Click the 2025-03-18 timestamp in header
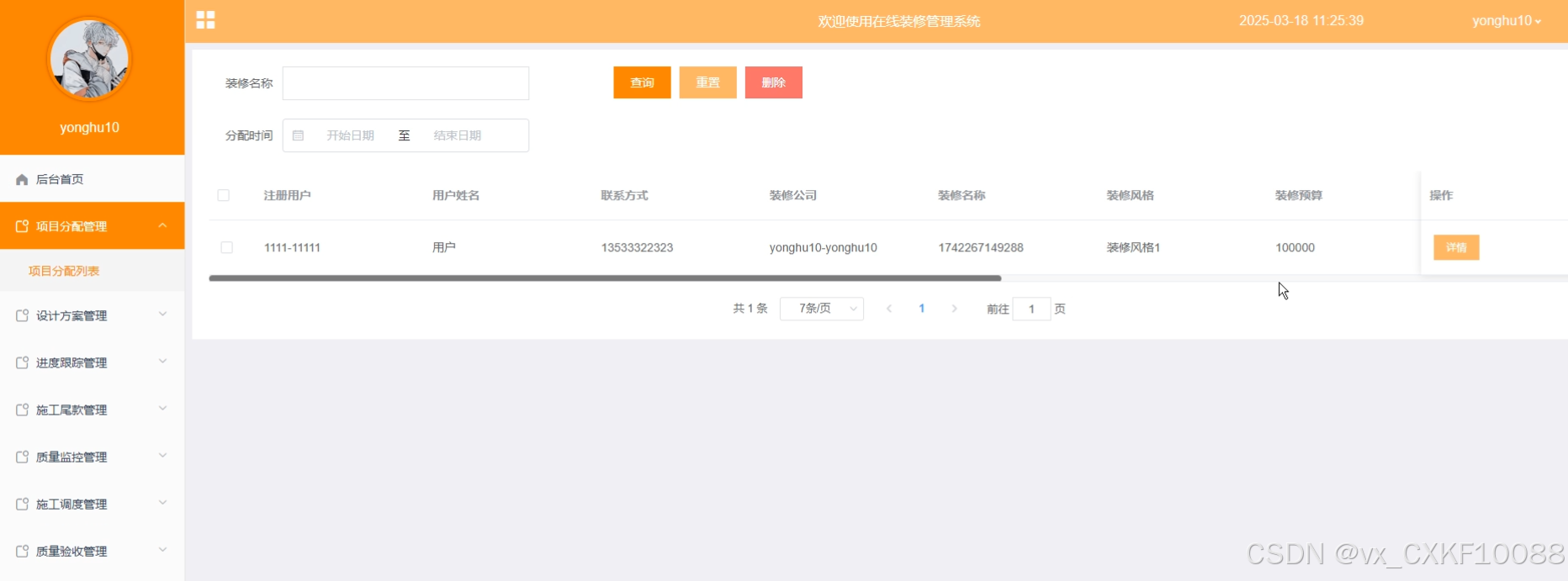 (1301, 21)
